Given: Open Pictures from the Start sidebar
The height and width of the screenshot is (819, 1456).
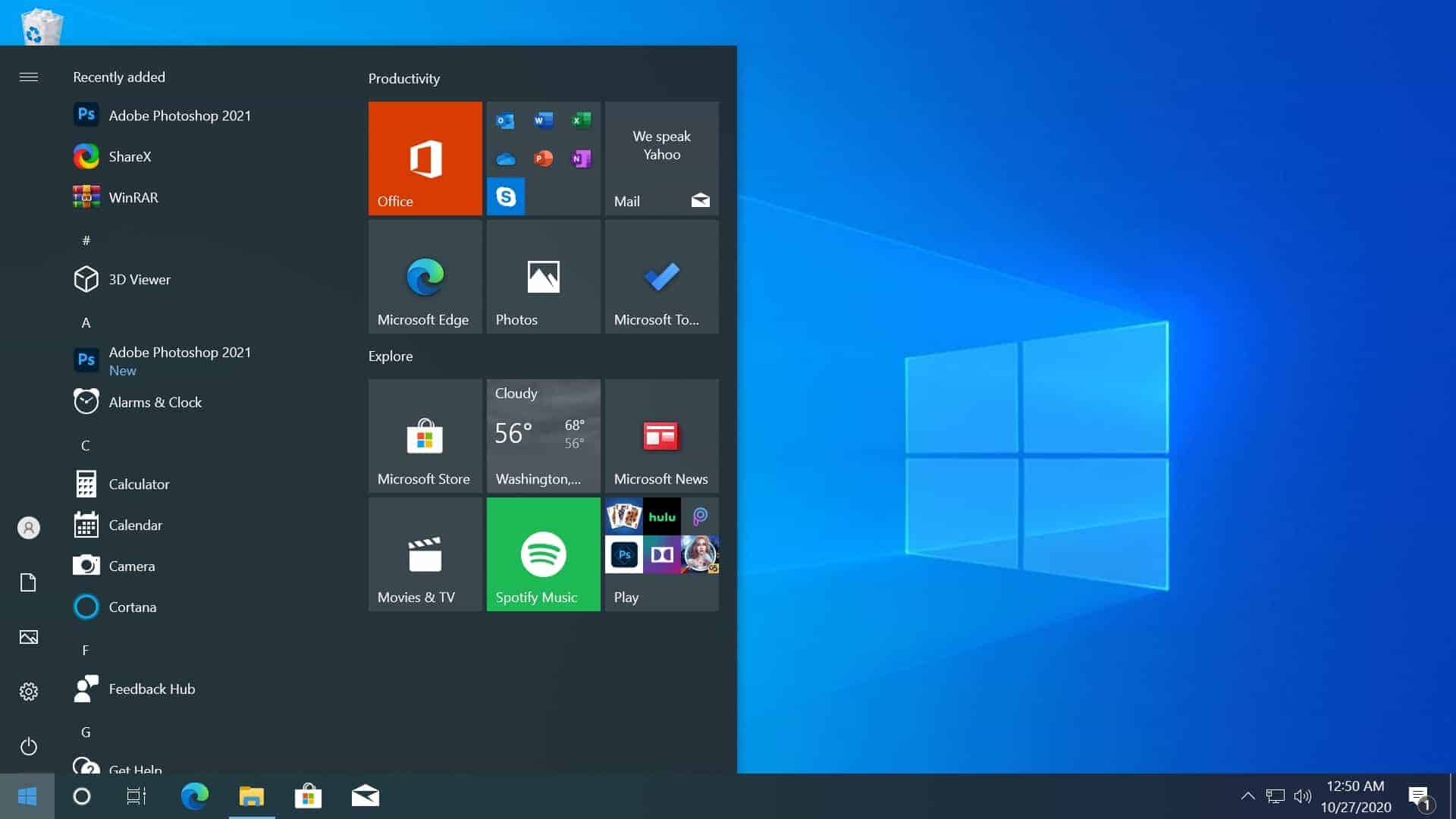Looking at the screenshot, I should click(28, 637).
